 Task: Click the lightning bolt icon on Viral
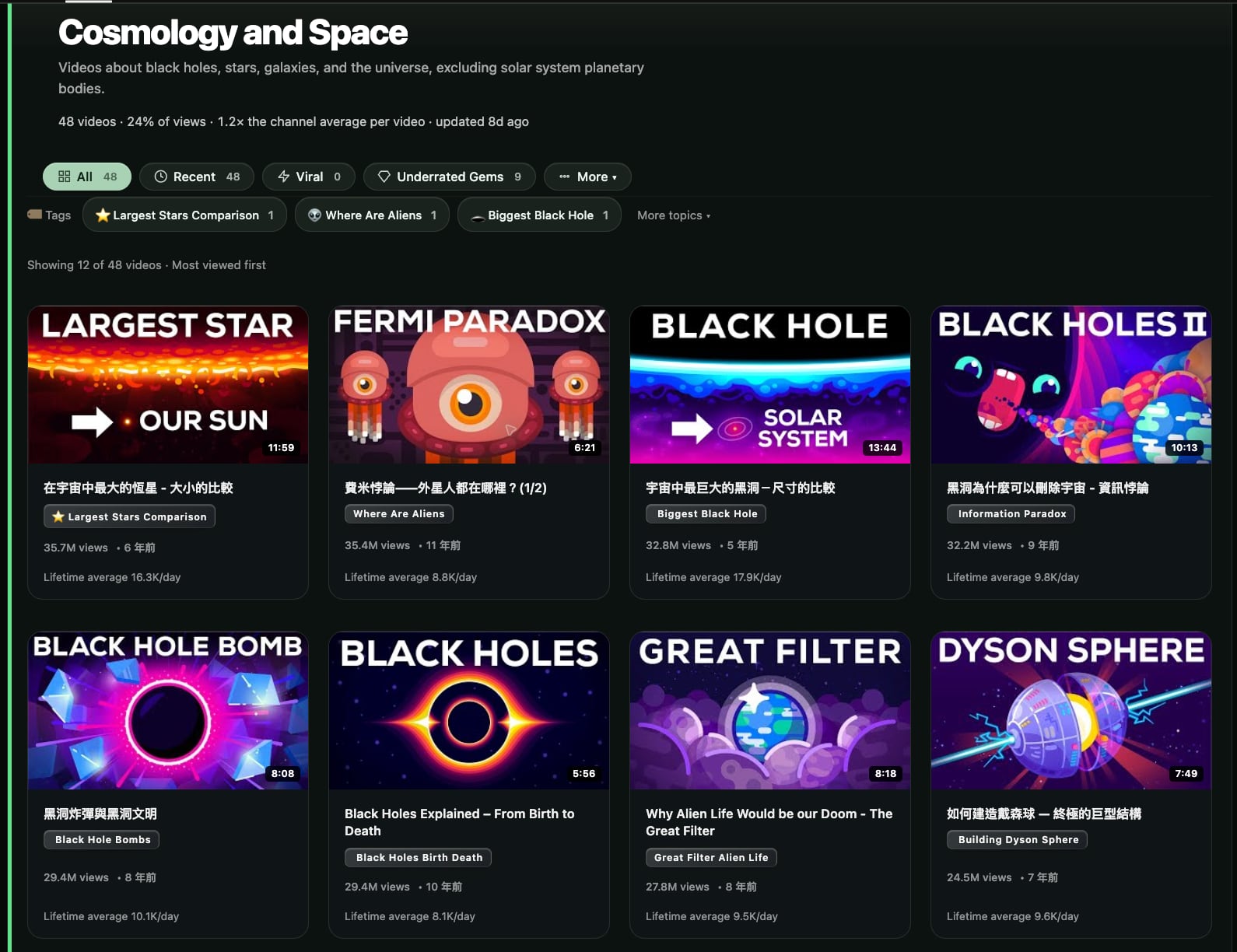click(x=284, y=177)
